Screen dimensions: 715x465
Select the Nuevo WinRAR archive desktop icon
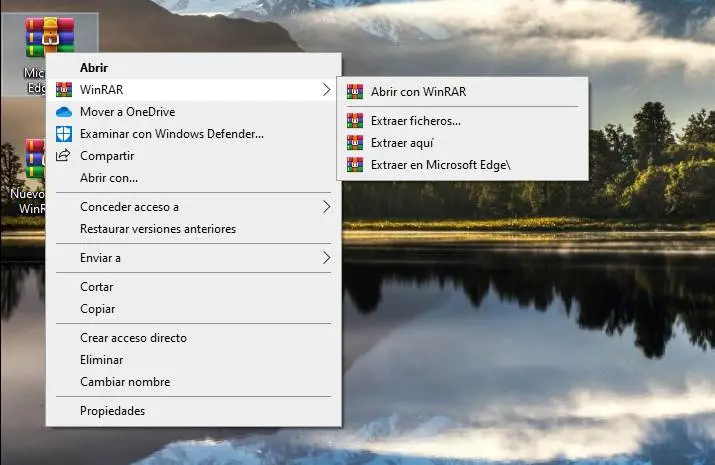coord(35,158)
